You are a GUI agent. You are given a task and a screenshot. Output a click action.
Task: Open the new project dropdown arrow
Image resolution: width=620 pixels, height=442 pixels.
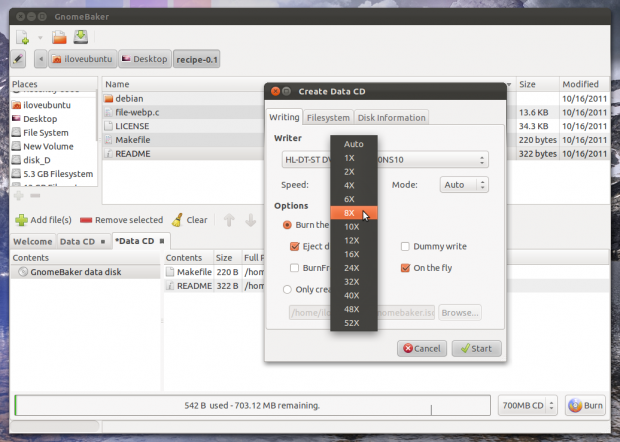click(x=40, y=38)
